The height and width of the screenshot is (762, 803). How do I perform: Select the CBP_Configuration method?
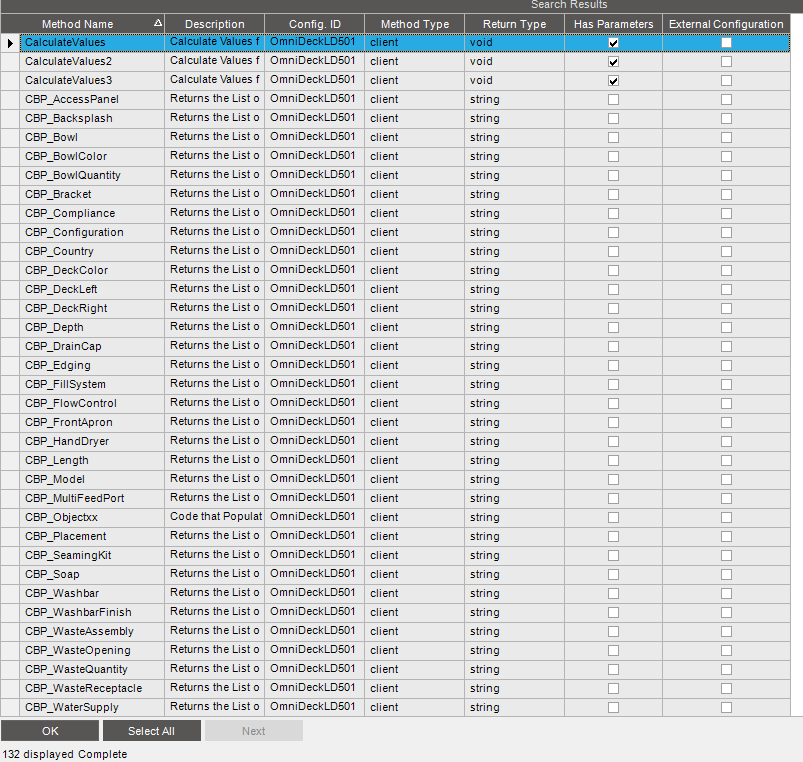[x=74, y=232]
